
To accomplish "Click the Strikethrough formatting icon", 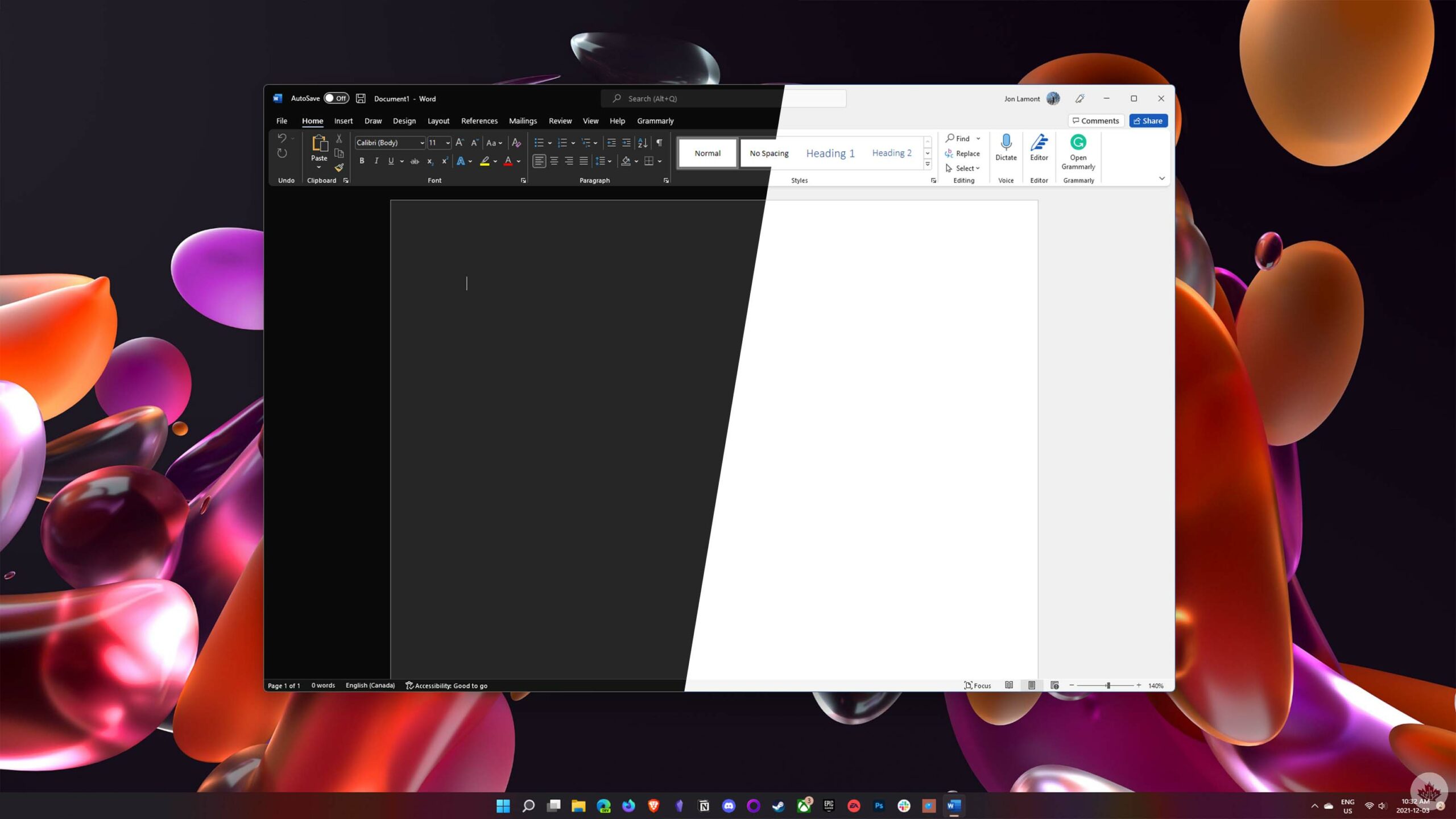I will pyautogui.click(x=415, y=162).
